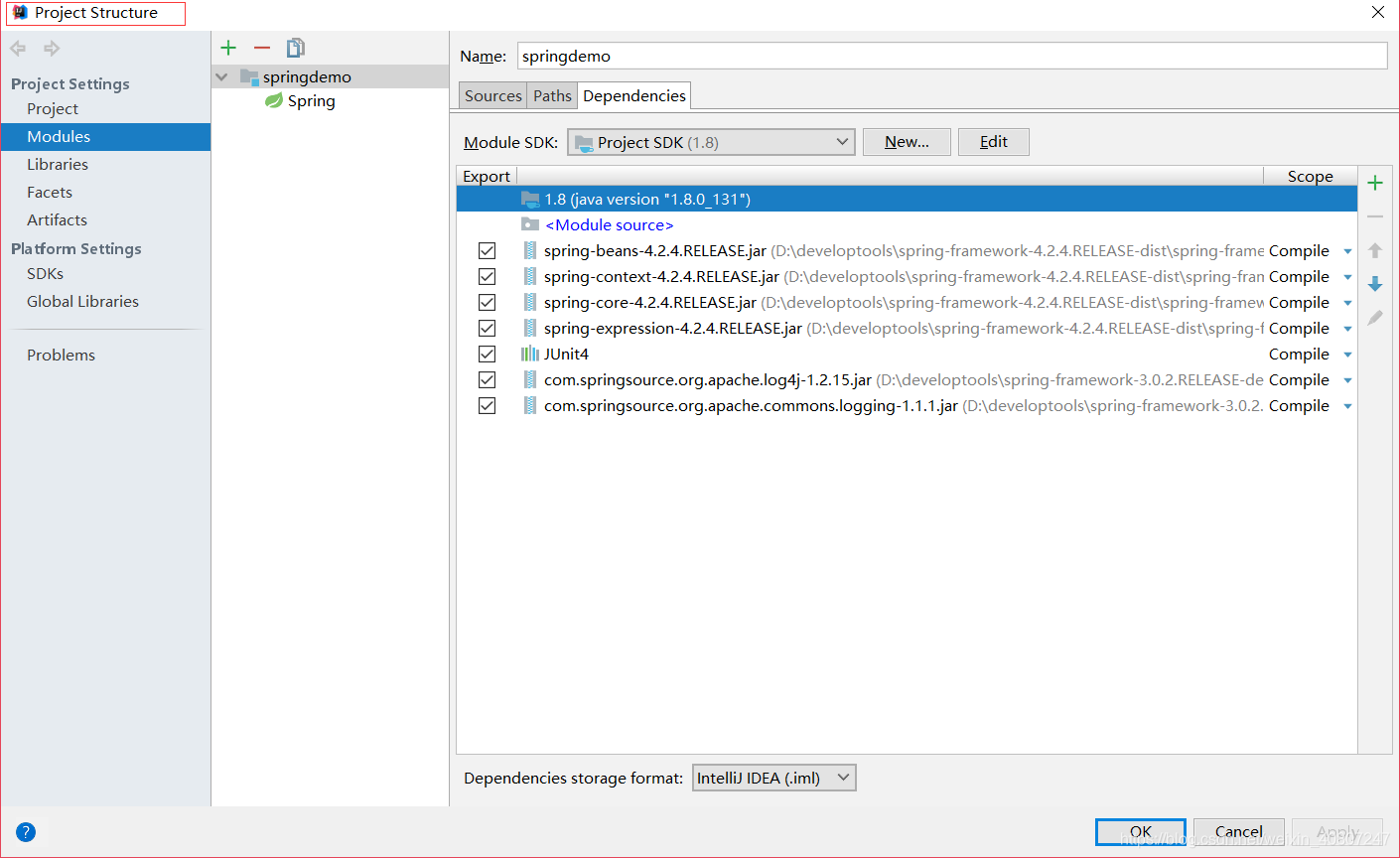Screen dimensions: 1400x858
Task: Click the back navigation arrow
Action: pos(18,48)
